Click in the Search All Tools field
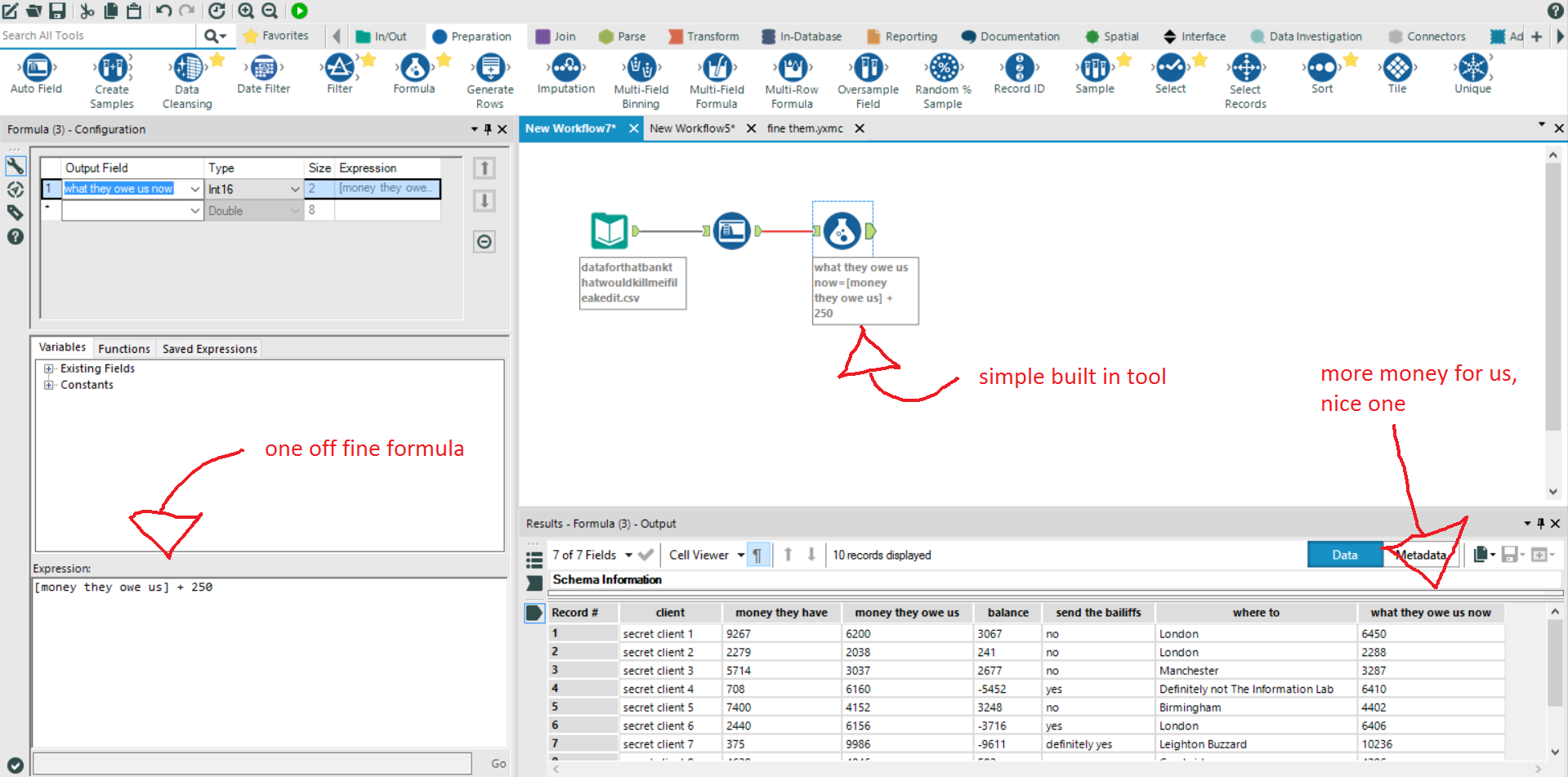Image resolution: width=1568 pixels, height=777 pixels. pyautogui.click(x=96, y=36)
